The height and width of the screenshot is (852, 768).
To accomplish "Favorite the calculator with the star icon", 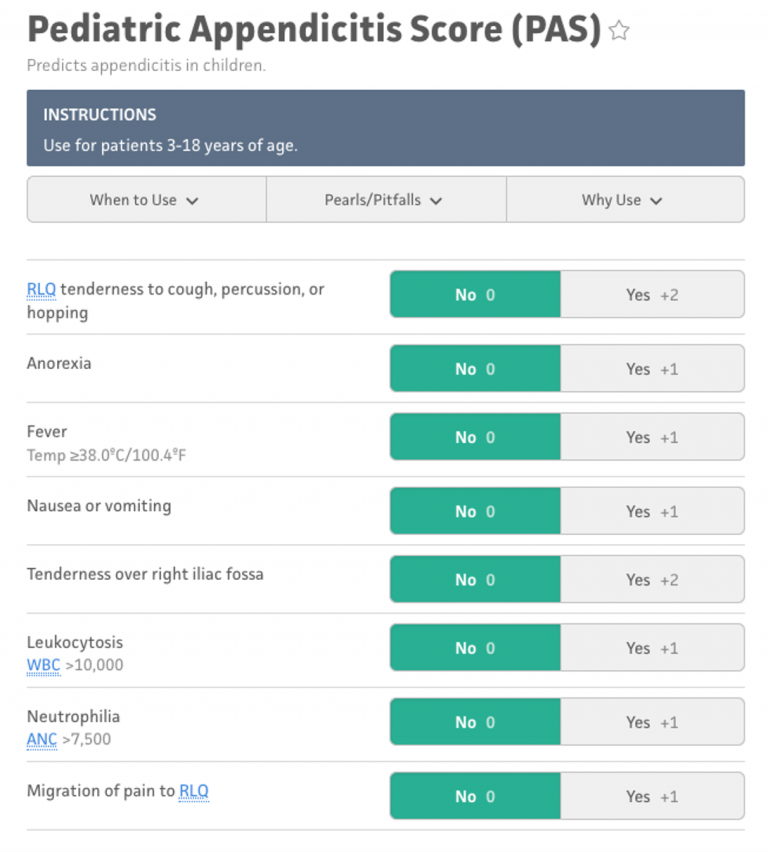I will (x=619, y=31).
